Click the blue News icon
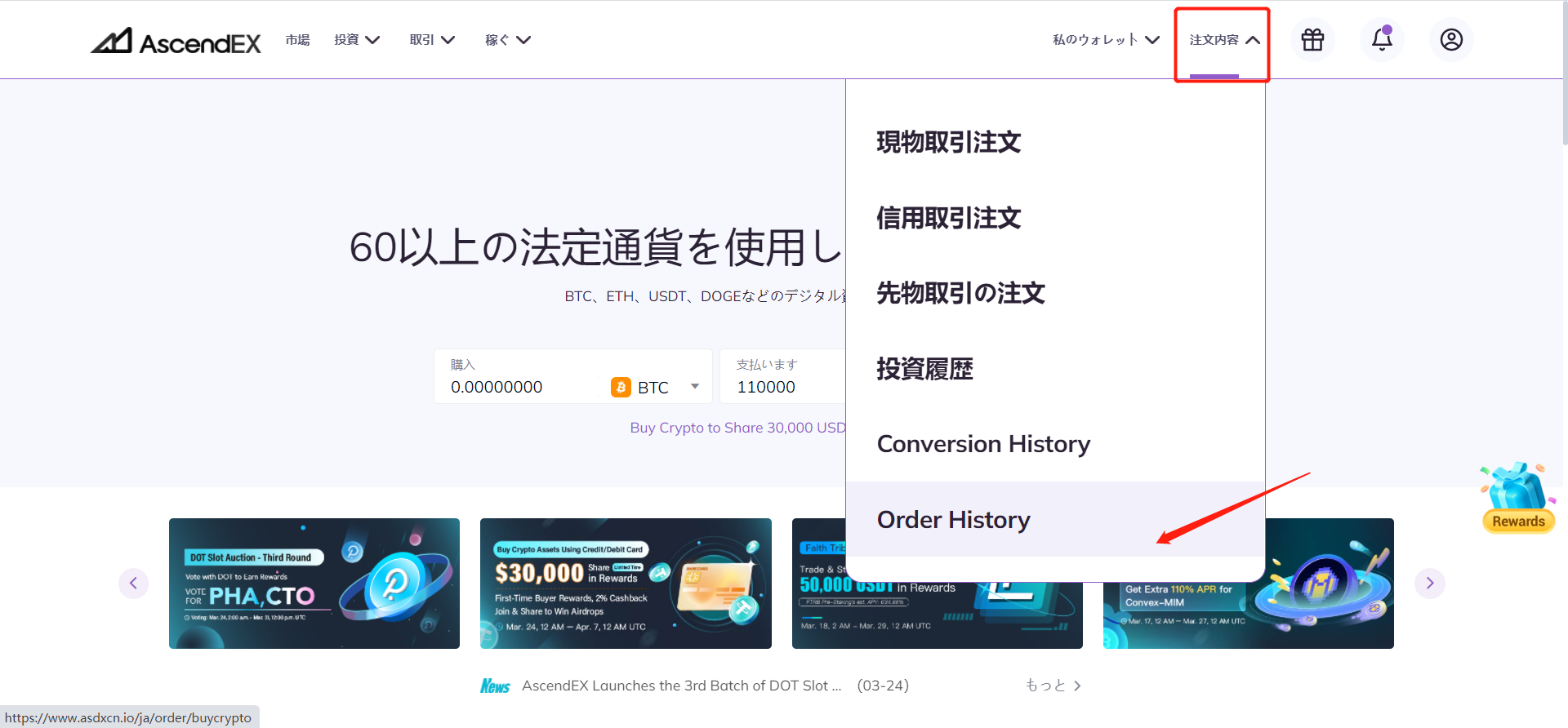This screenshot has height=728, width=1568. pyautogui.click(x=495, y=686)
